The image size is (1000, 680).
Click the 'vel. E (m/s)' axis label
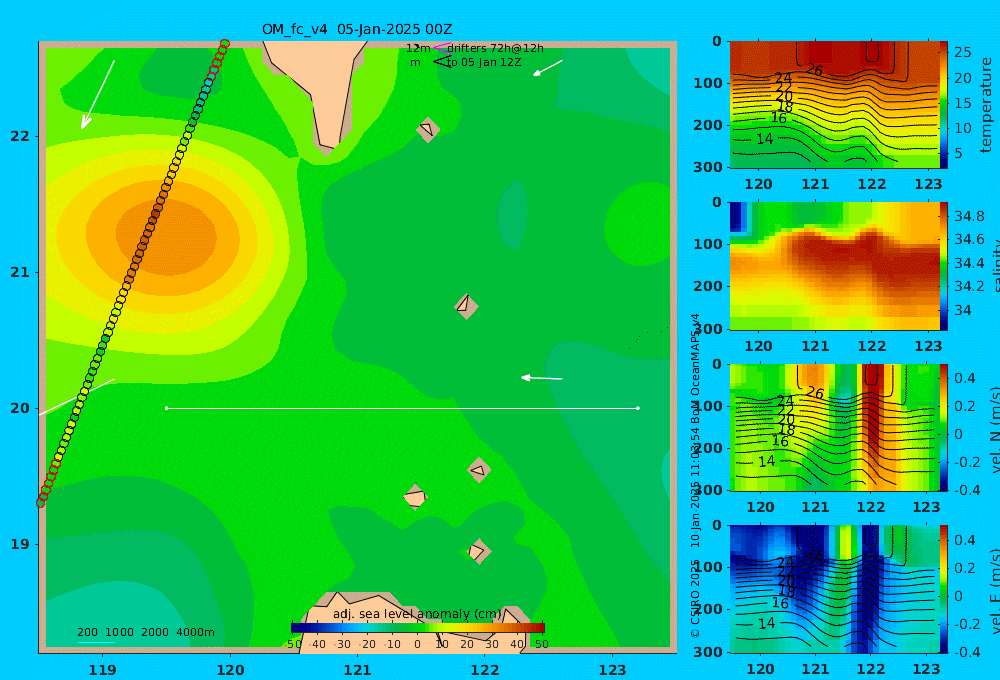pos(994,591)
